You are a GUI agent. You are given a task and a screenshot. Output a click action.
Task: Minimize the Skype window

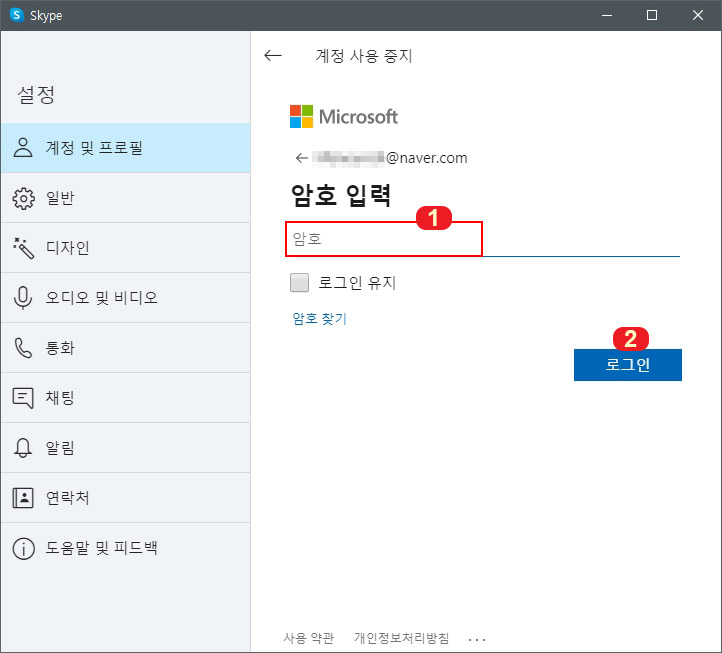tap(607, 15)
